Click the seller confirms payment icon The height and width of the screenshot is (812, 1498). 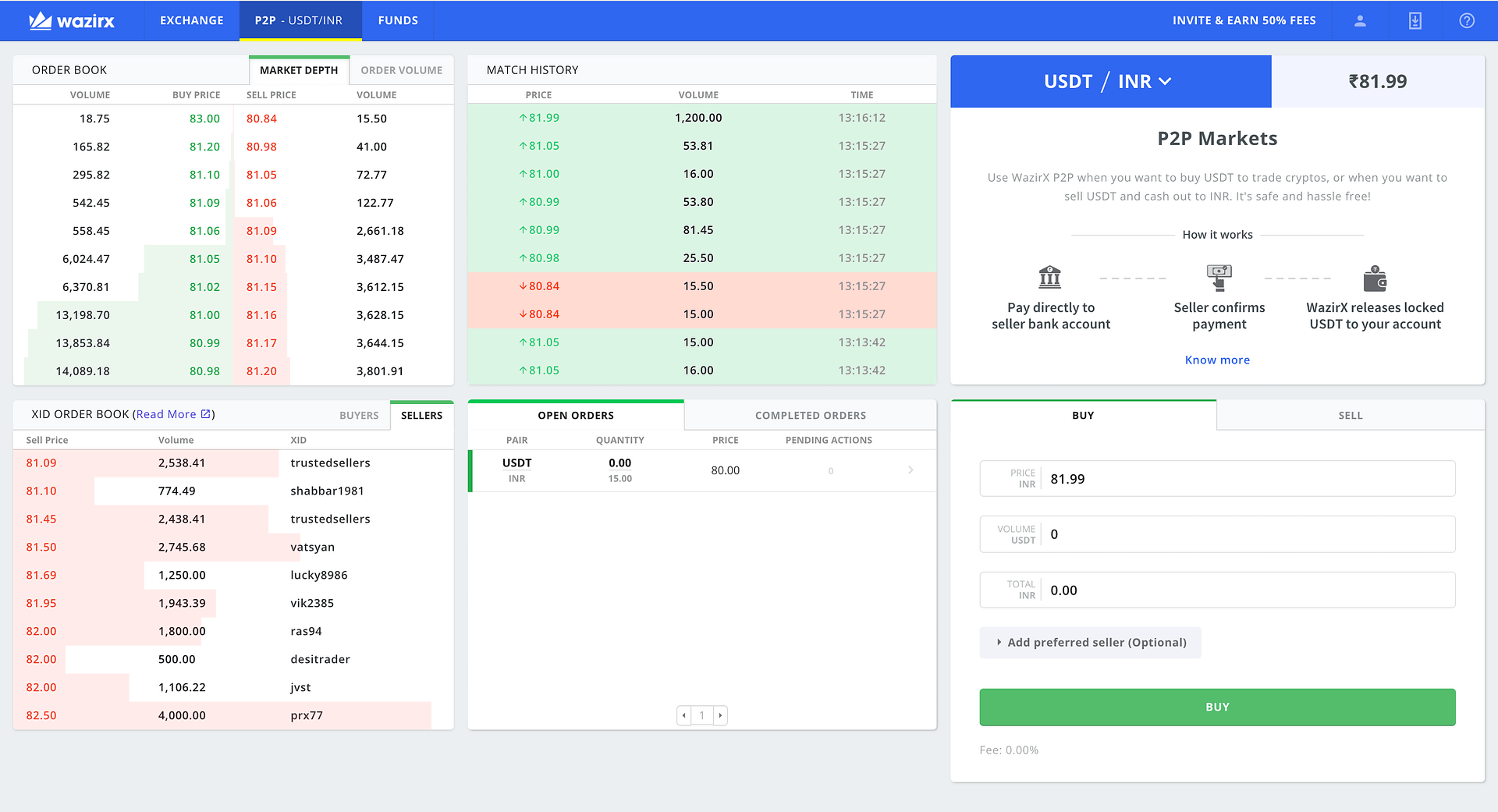click(x=1219, y=277)
